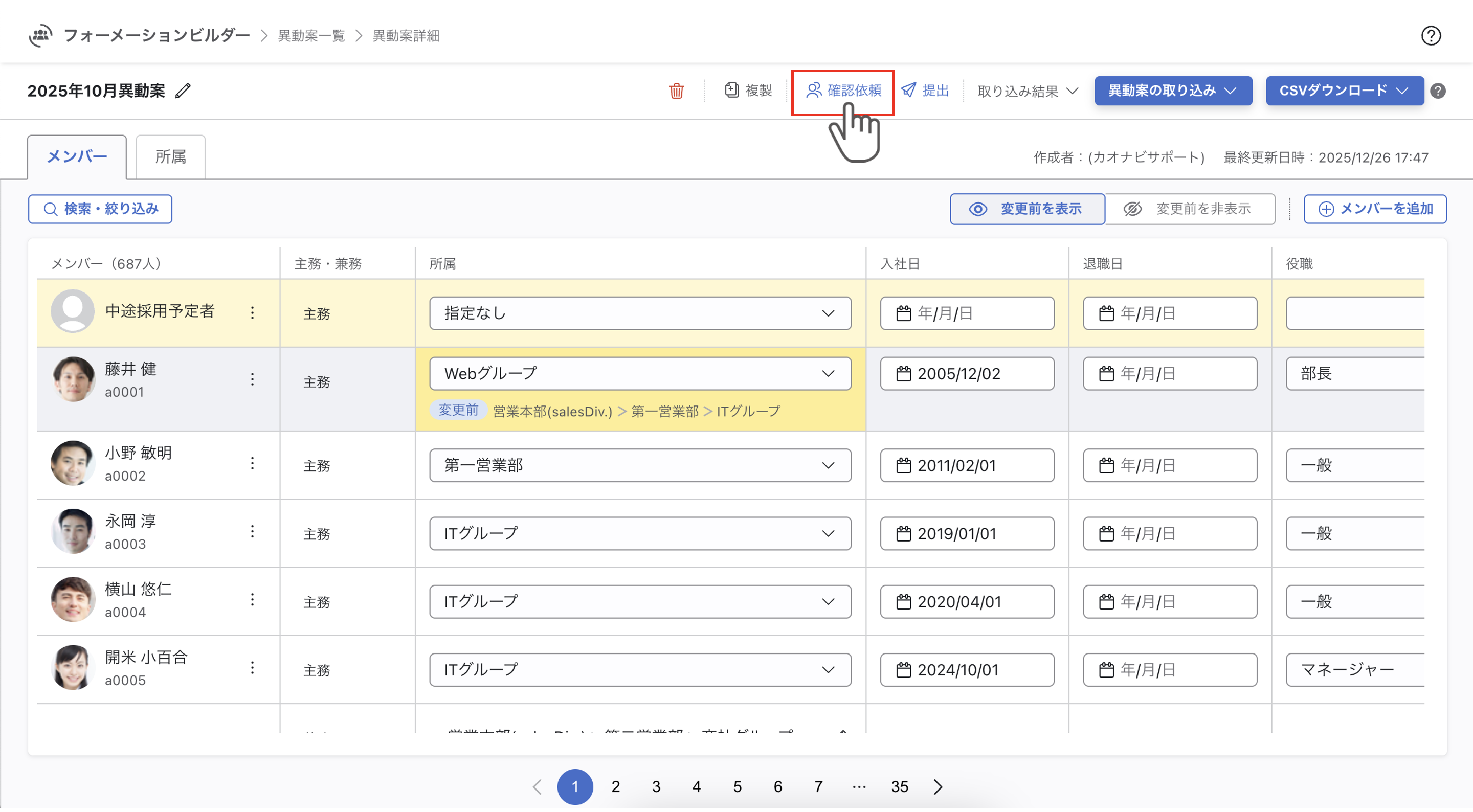
Task: Open the three-dot menu for 藤井 健
Action: coord(252,380)
